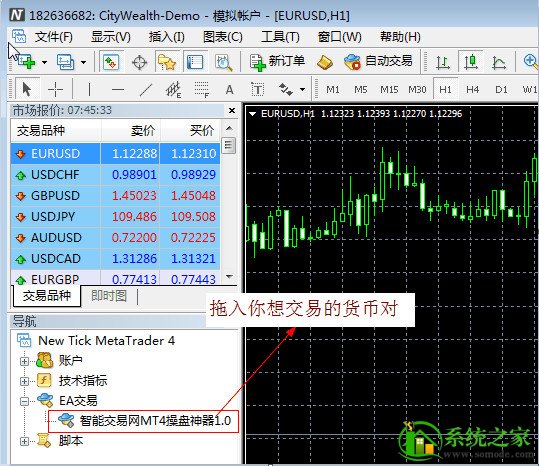
Task: Close the market watch panel
Action: [x=232, y=111]
